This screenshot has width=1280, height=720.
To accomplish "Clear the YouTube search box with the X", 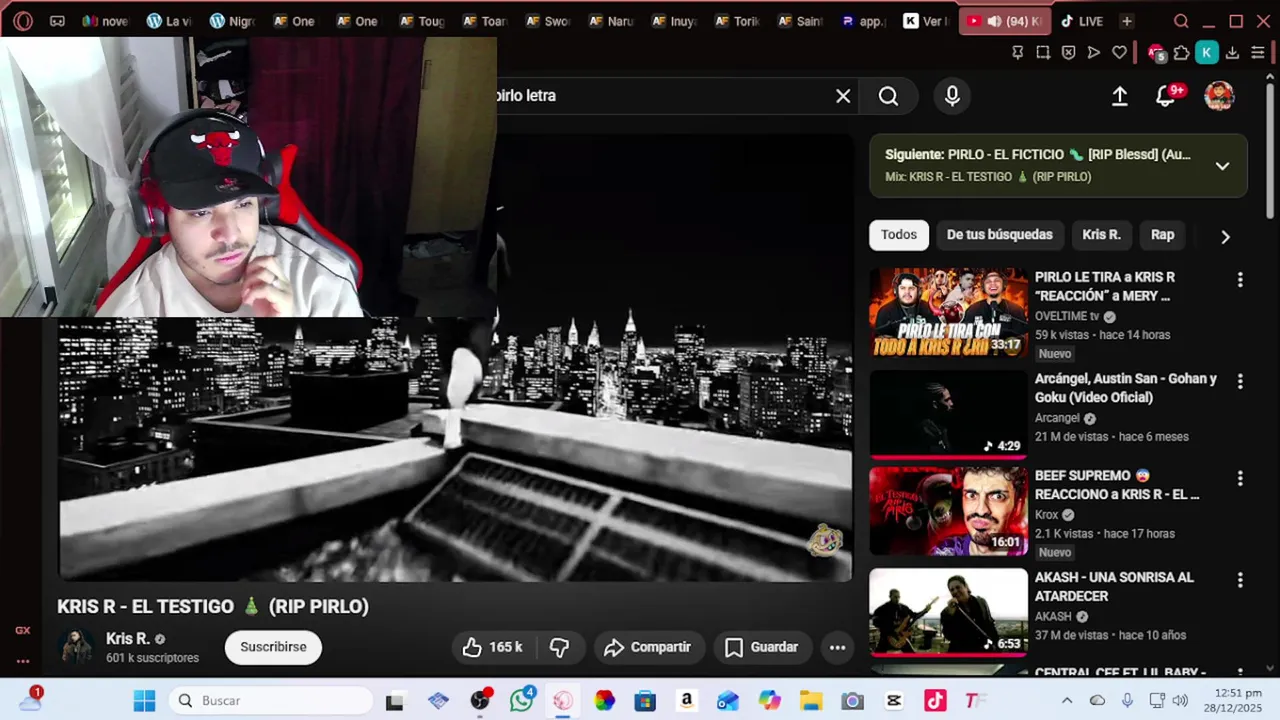I will [x=843, y=96].
